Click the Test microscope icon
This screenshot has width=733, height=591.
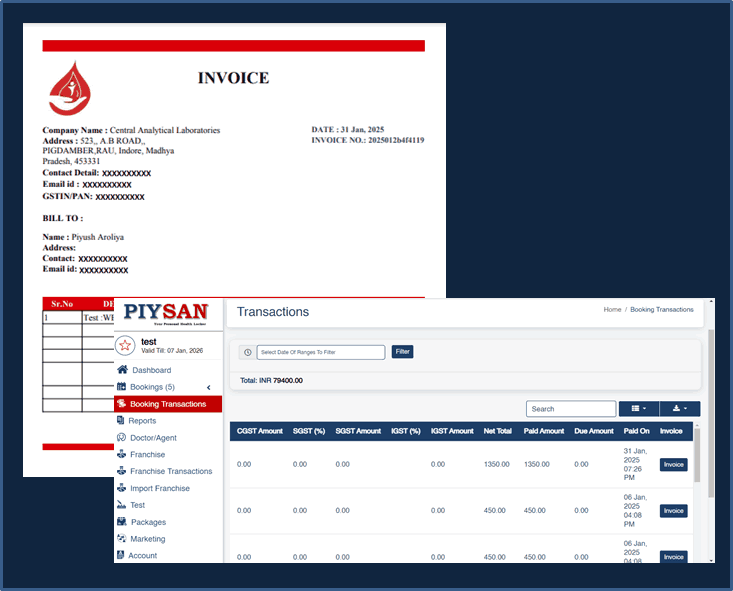point(122,505)
